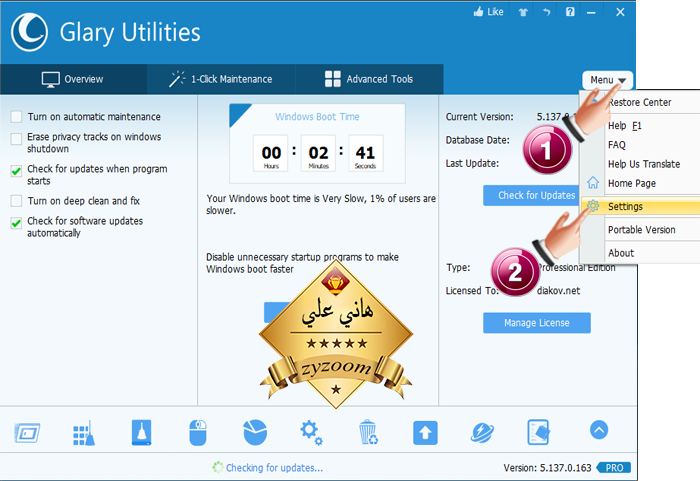Click the software update up-arrow icon
The width and height of the screenshot is (700, 481).
(x=425, y=433)
